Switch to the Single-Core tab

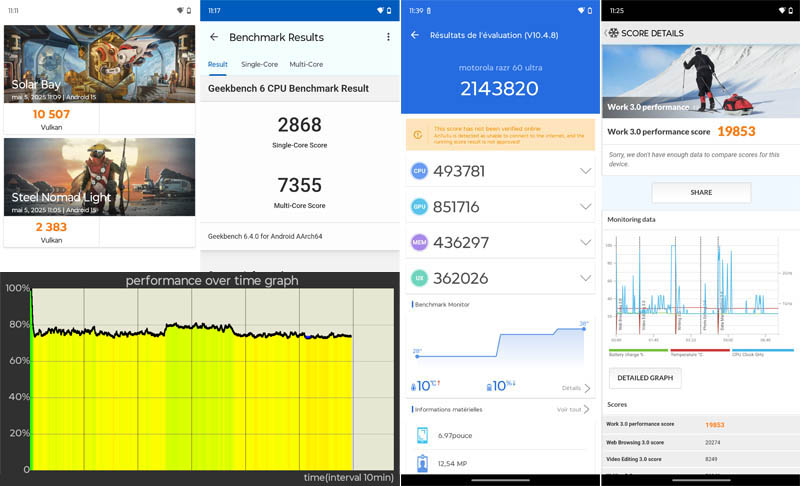[259, 64]
